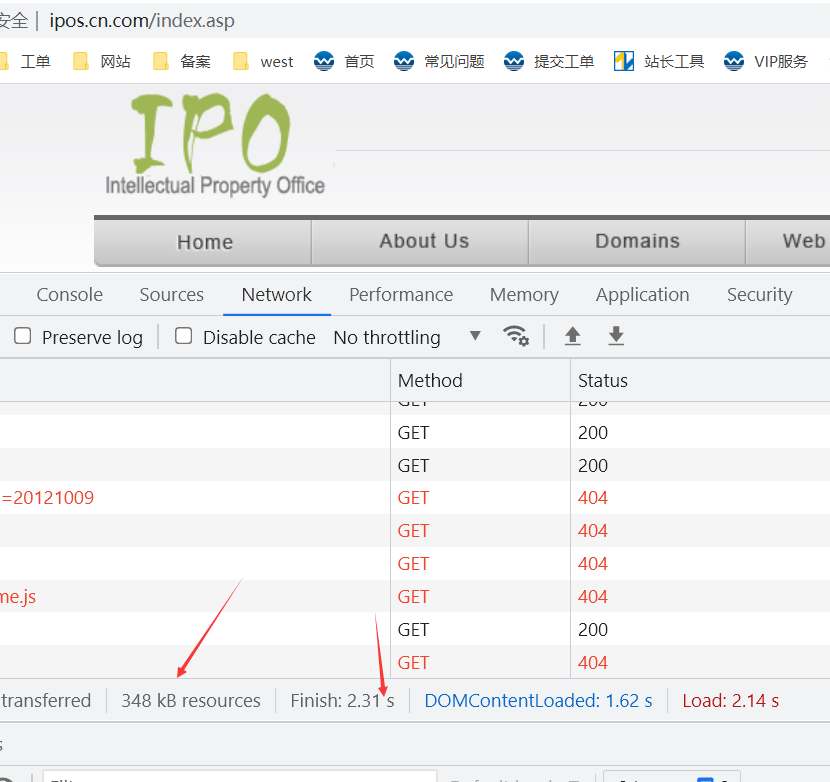
Task: Enable the Preserve log checkbox
Action: click(x=22, y=337)
